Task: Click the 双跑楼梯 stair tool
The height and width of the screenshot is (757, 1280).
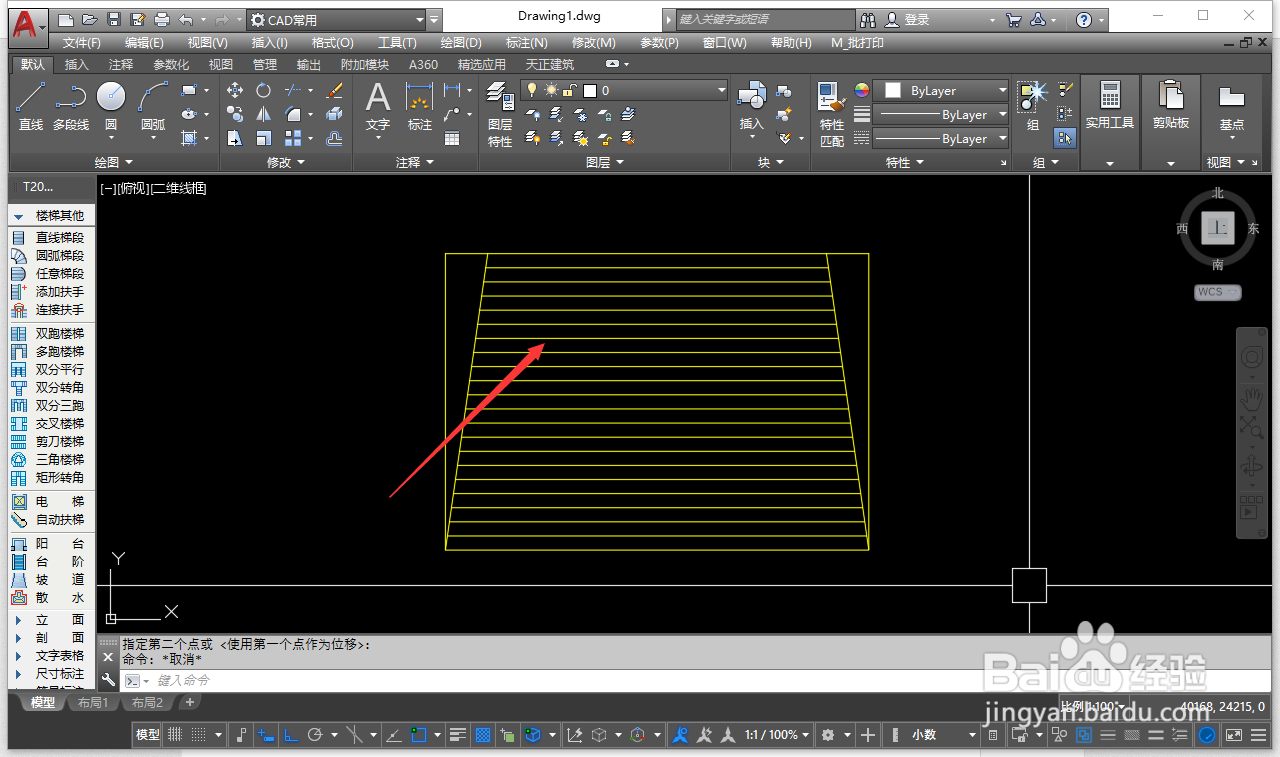Action: click(x=47, y=334)
